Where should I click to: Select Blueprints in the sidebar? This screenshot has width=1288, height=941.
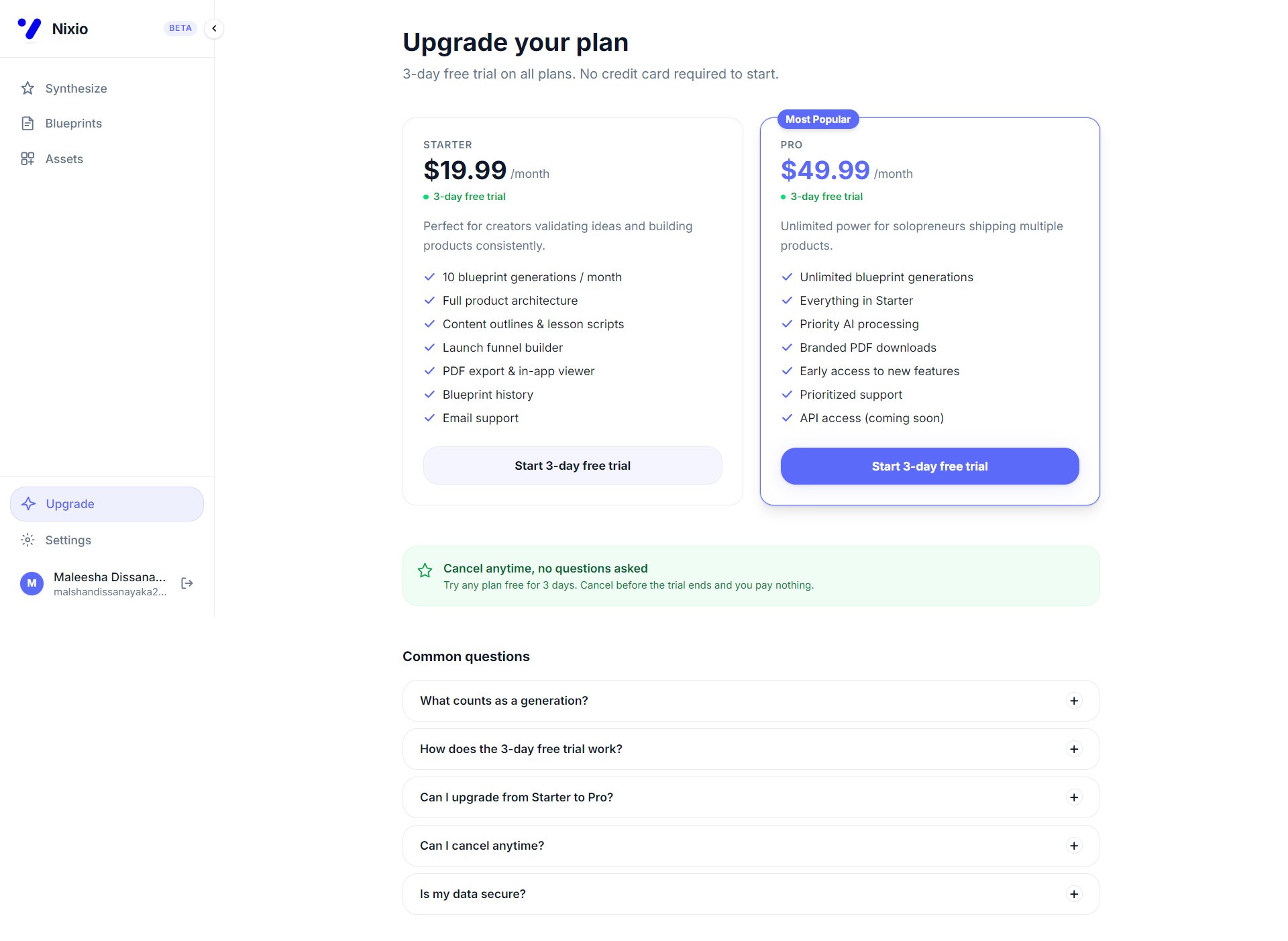[74, 123]
